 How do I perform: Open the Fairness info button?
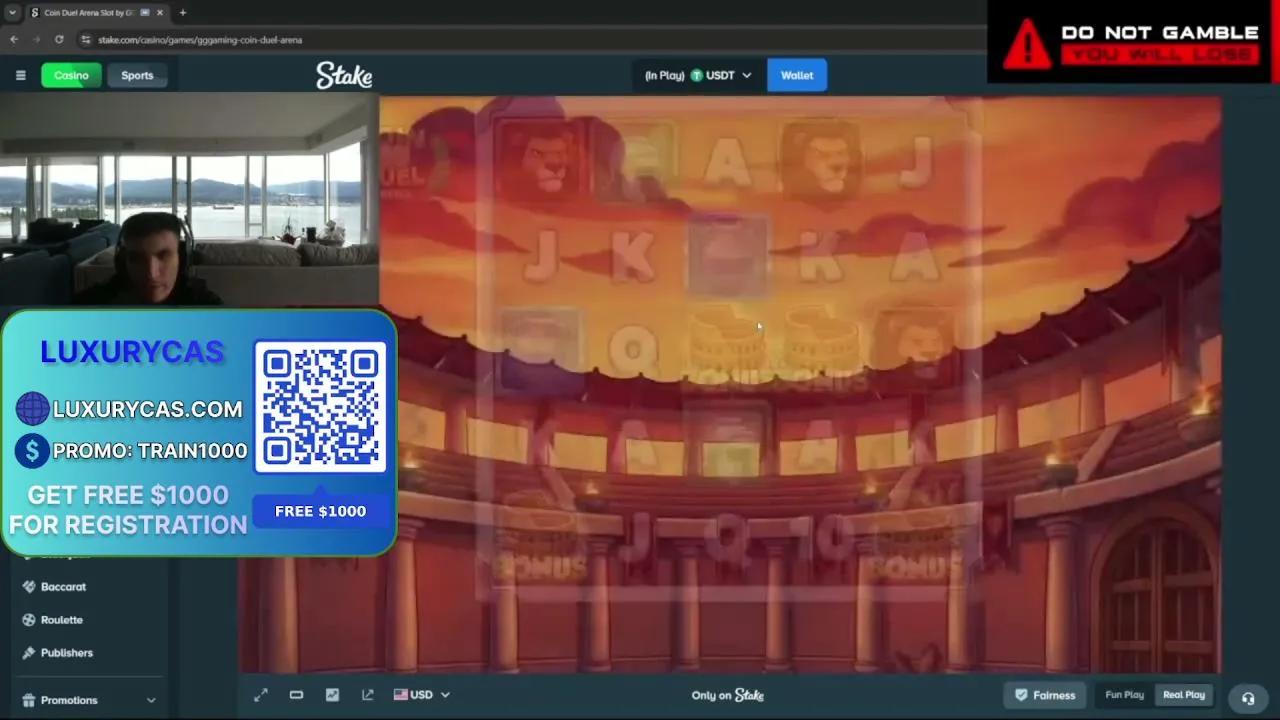tap(1046, 695)
